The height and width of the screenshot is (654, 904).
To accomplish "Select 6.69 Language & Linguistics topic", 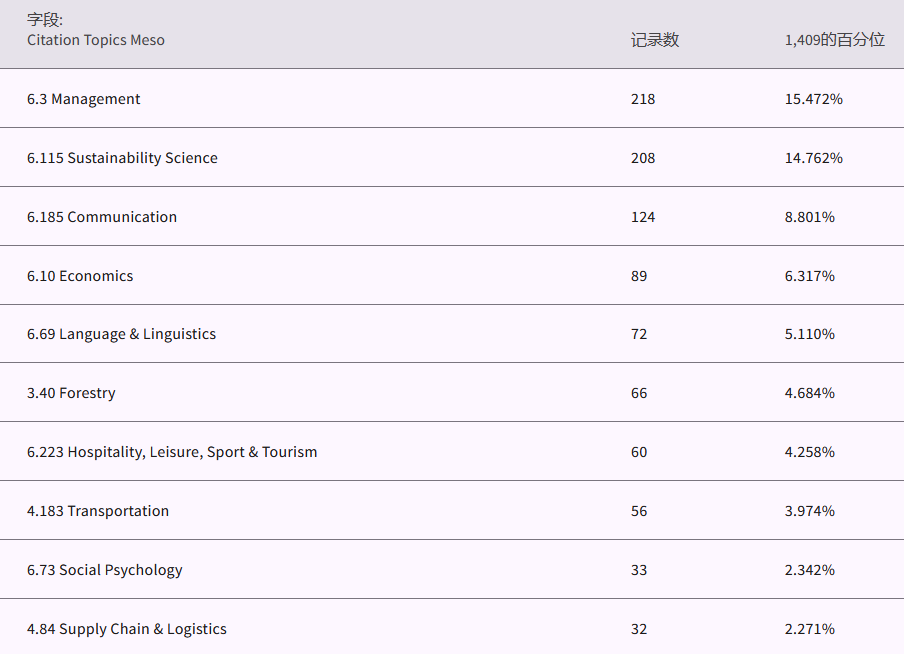I will (x=121, y=334).
